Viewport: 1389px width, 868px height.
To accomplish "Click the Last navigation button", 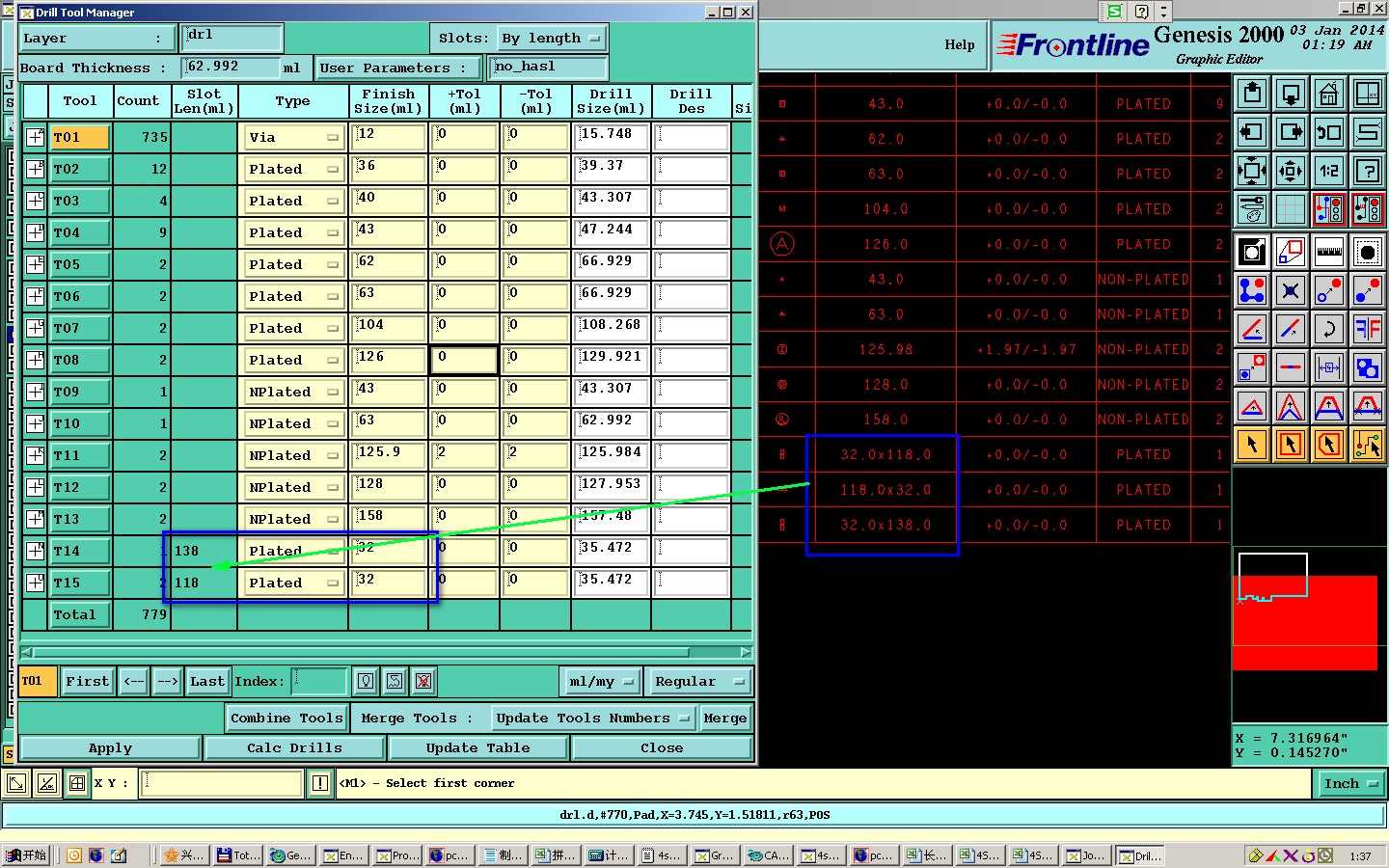I will coord(206,681).
